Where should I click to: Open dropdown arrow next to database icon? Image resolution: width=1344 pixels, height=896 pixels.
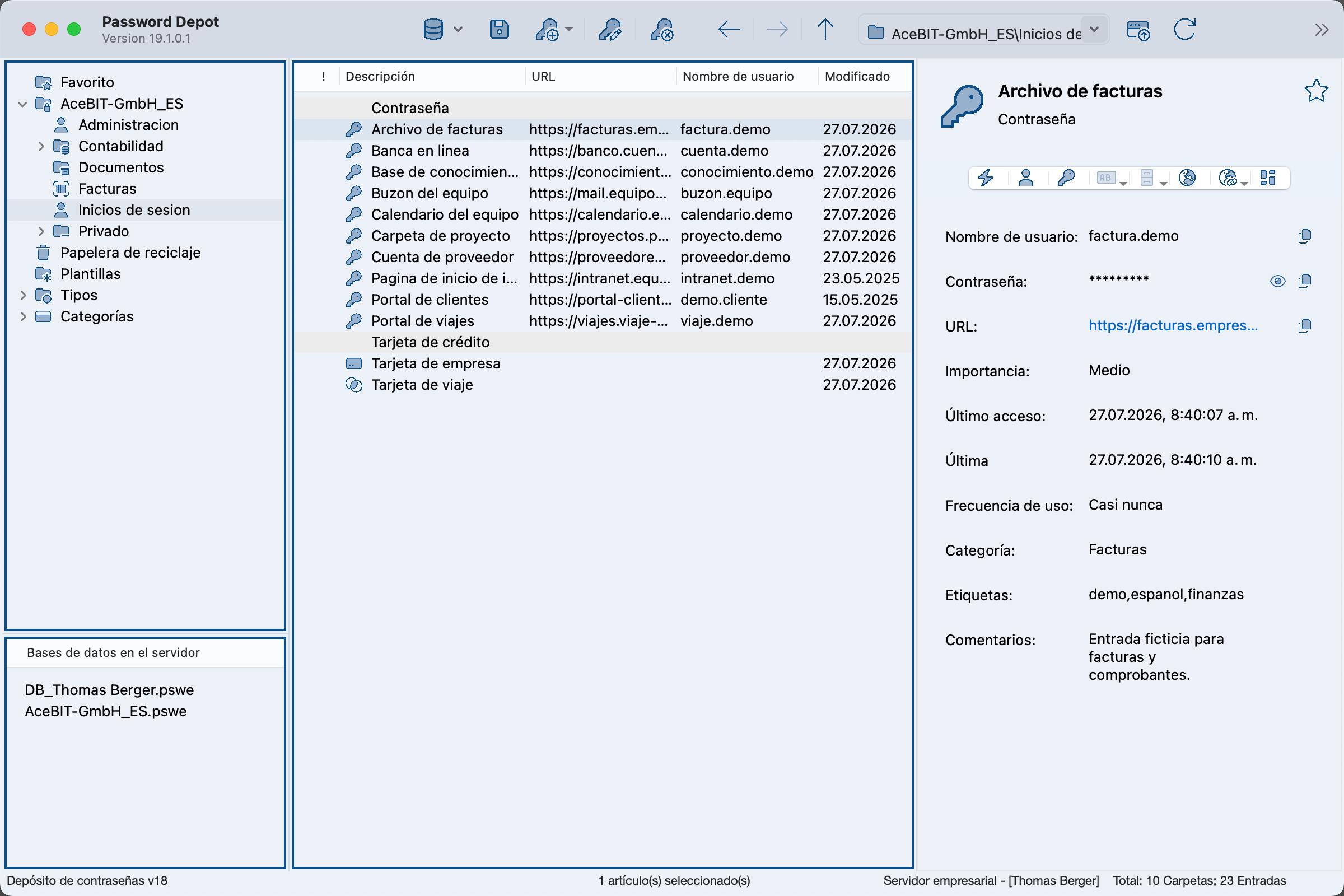(458, 29)
